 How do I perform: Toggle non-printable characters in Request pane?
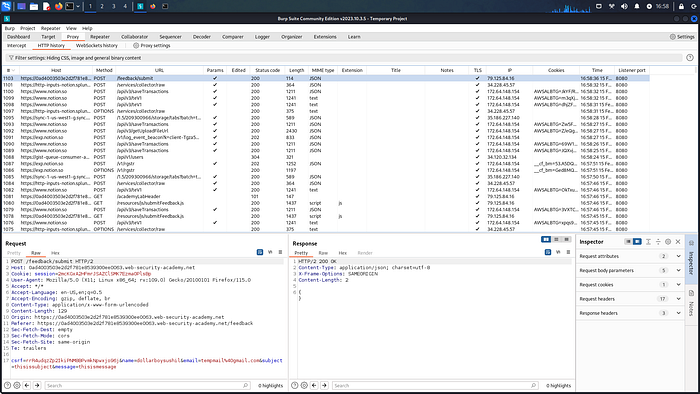(x=270, y=252)
